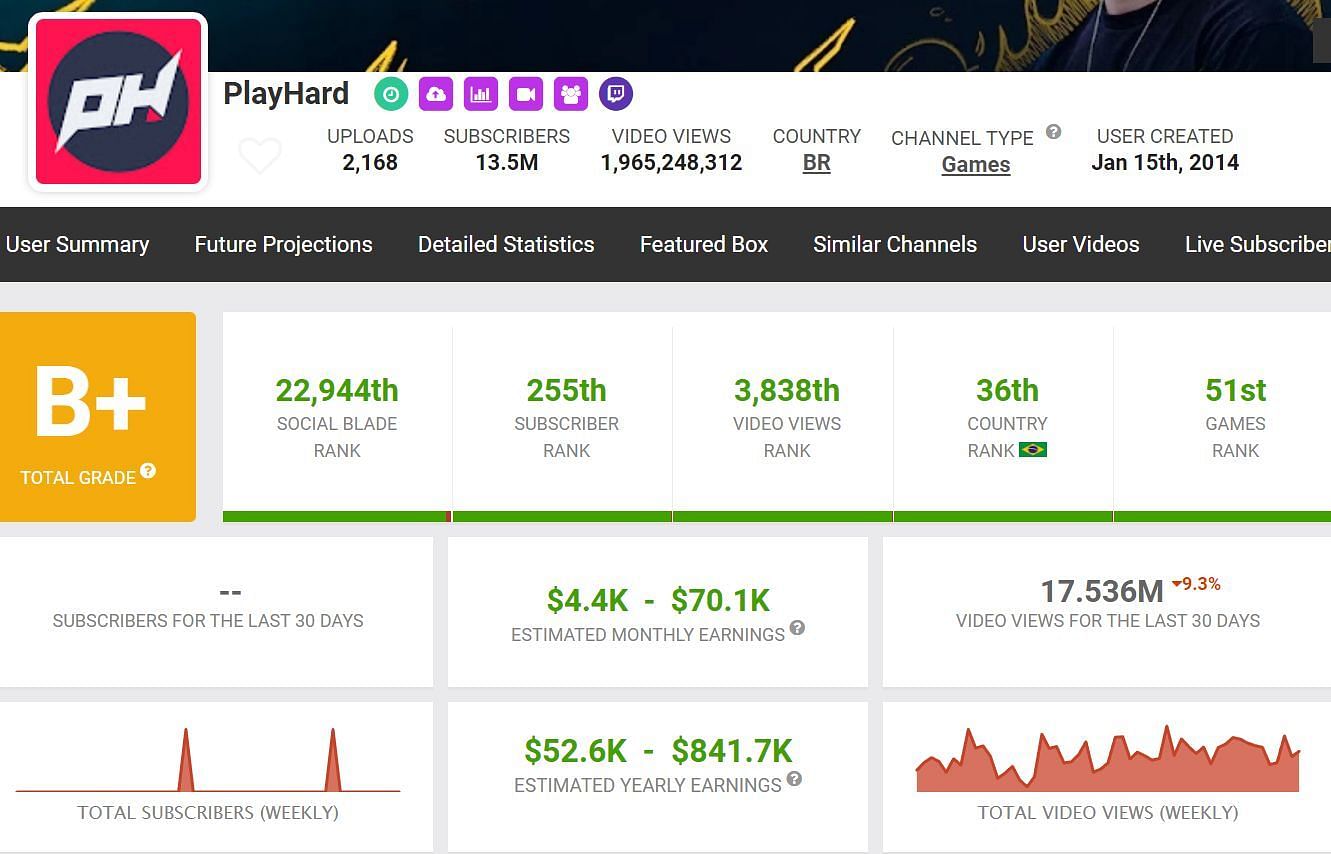This screenshot has height=854, width=1331.
Task: Click the PlayHard channel avatar
Action: click(119, 102)
